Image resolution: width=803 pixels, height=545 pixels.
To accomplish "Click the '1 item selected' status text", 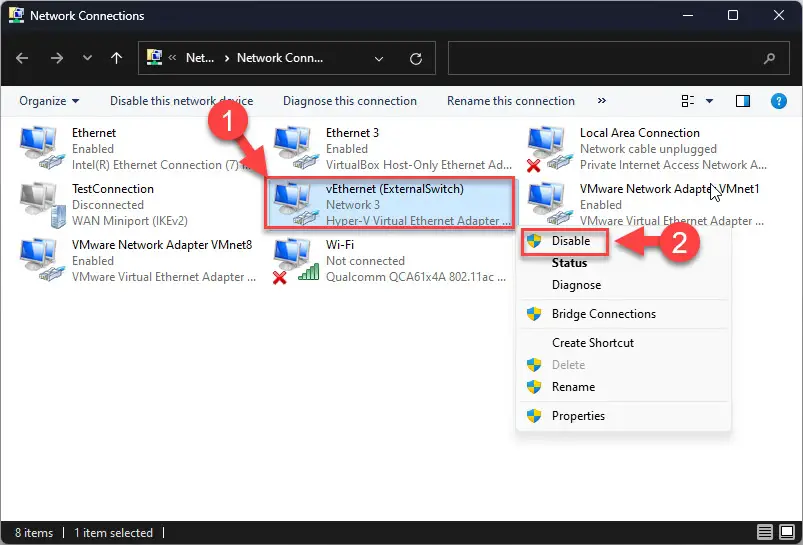I will [x=113, y=533].
